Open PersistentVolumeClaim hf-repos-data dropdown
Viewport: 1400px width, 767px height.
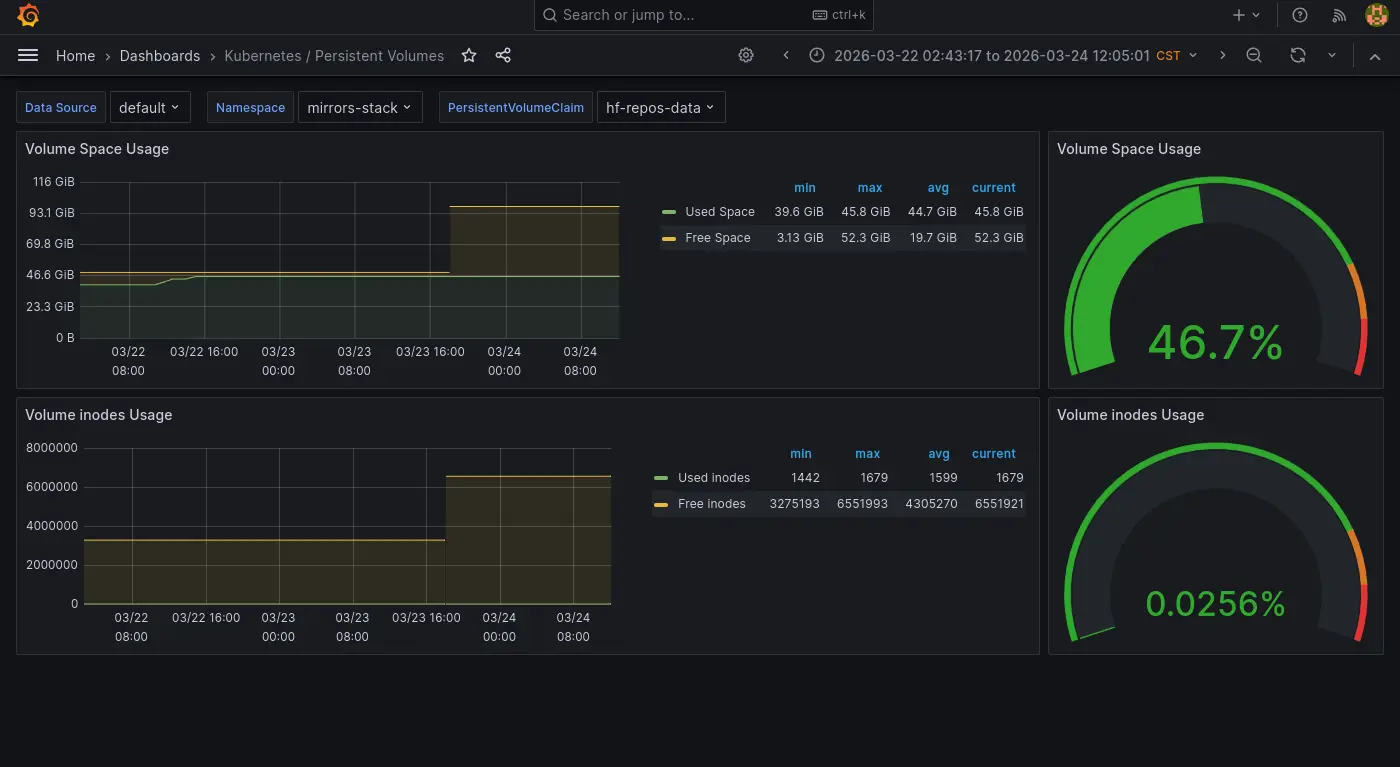pyautogui.click(x=660, y=108)
